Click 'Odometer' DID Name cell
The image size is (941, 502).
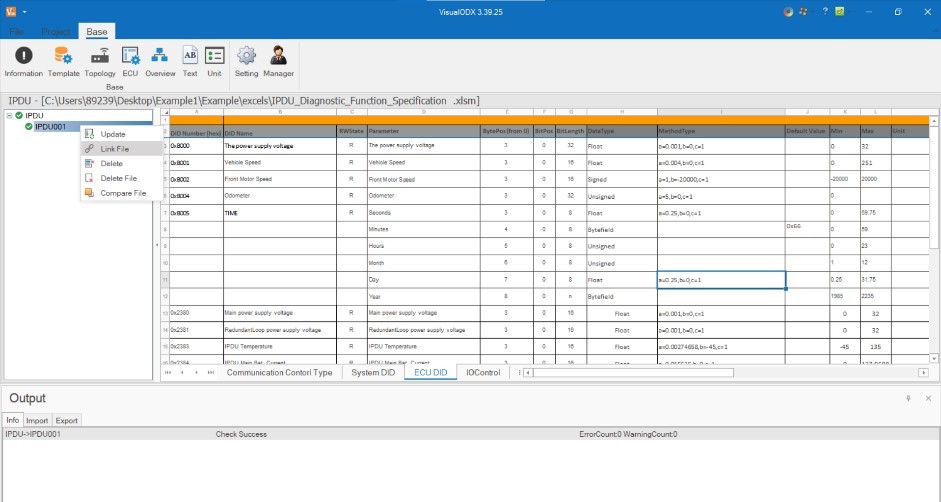click(280, 196)
